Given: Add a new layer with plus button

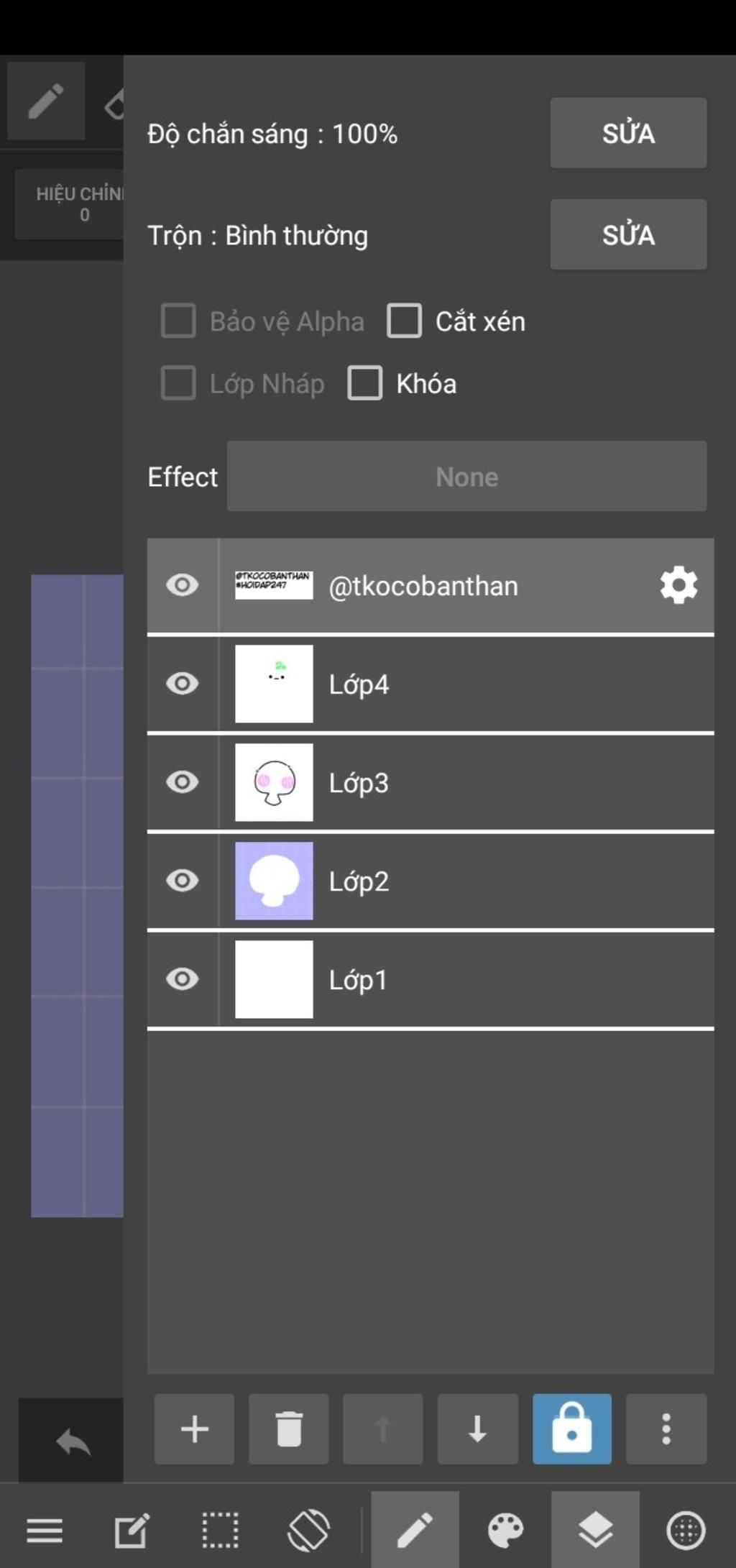Looking at the screenshot, I should (194, 1429).
